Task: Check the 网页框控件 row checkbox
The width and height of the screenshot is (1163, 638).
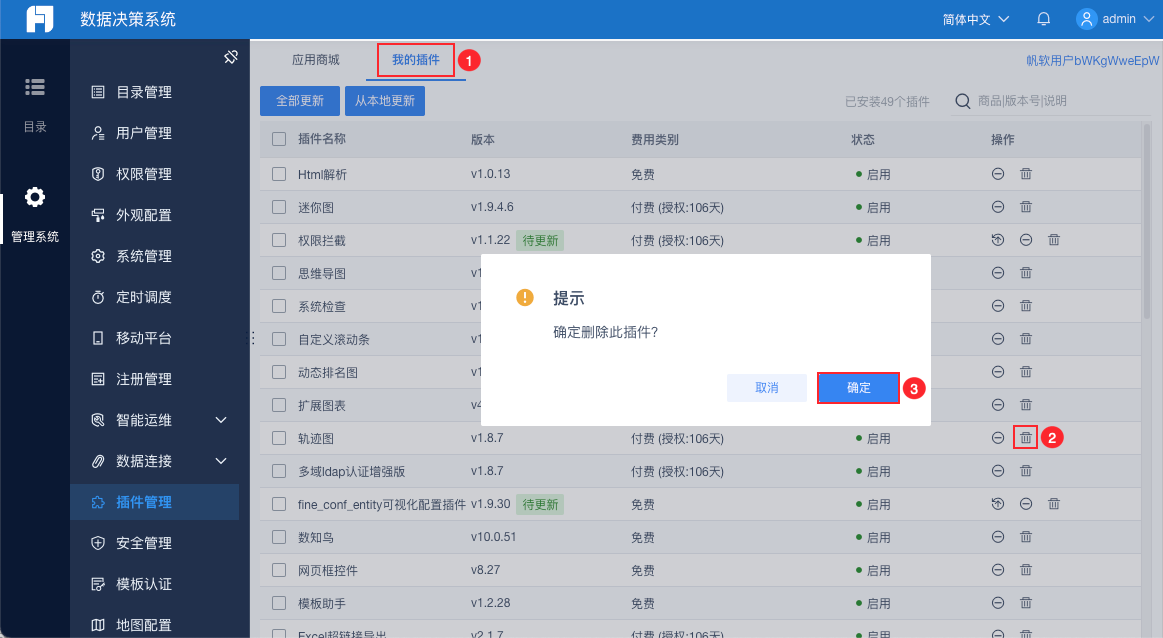Action: tap(279, 570)
